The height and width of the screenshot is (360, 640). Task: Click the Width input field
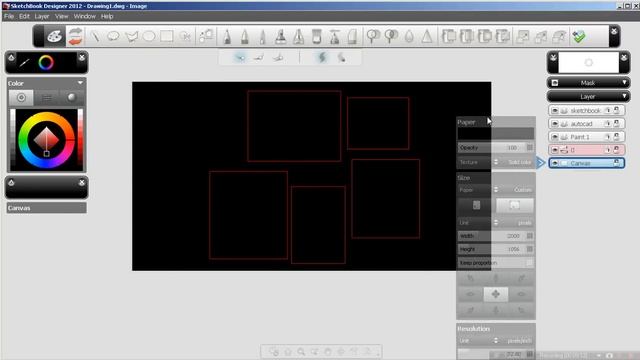496,236
